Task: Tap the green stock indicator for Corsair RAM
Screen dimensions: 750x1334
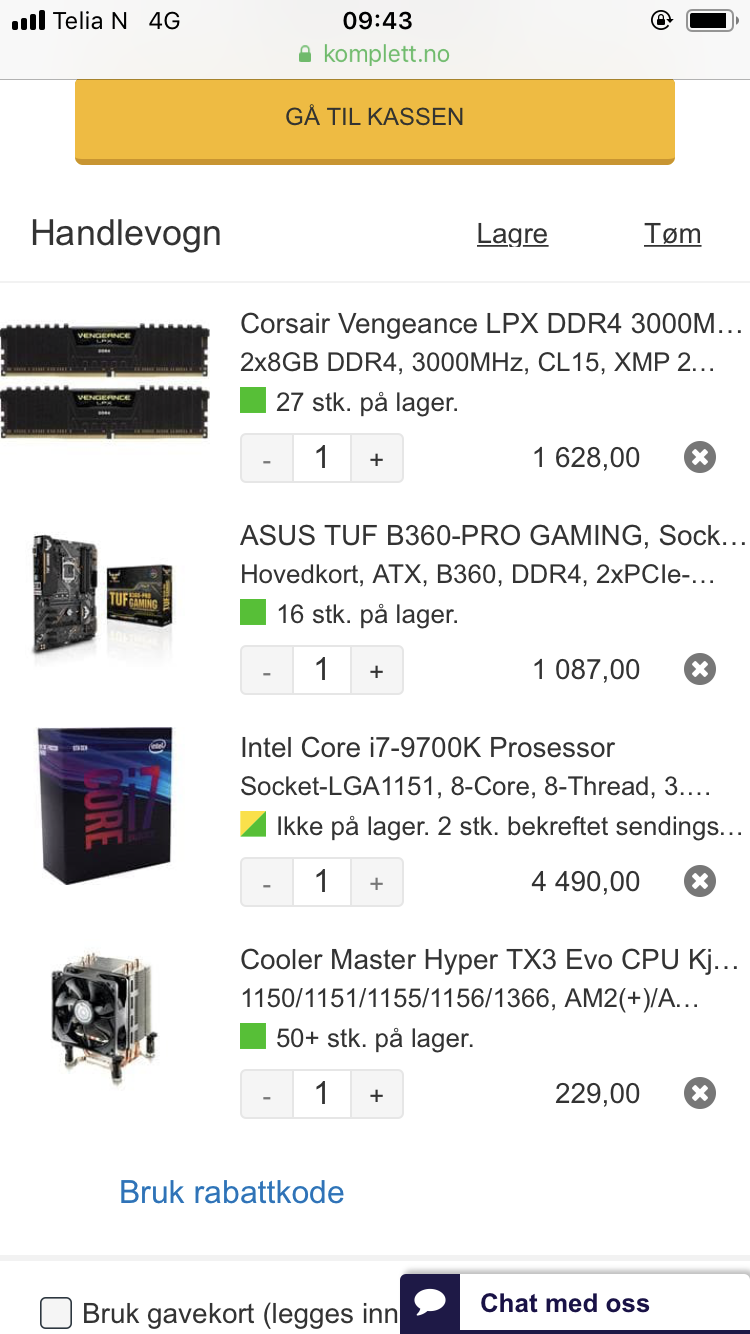Action: pos(253,401)
